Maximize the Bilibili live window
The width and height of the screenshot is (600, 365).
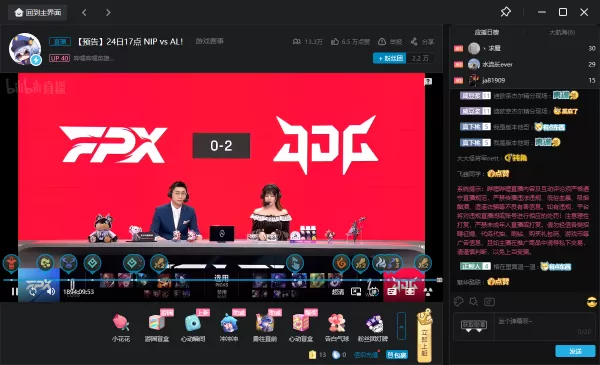click(x=563, y=12)
